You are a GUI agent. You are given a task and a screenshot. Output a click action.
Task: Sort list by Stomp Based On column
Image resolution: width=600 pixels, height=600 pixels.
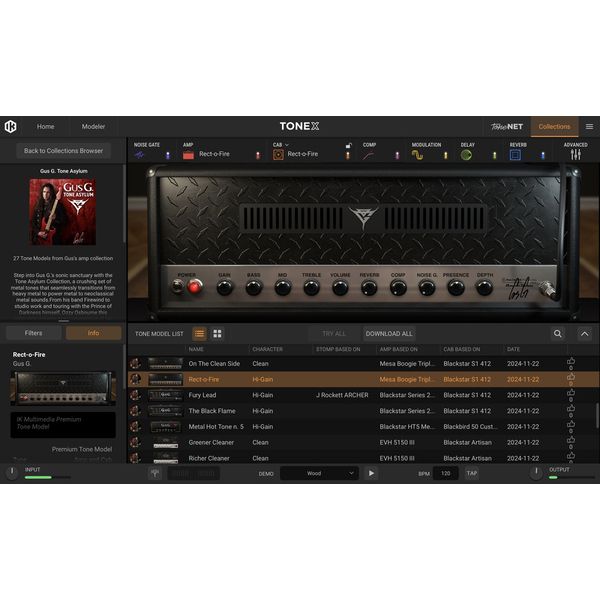click(x=338, y=349)
